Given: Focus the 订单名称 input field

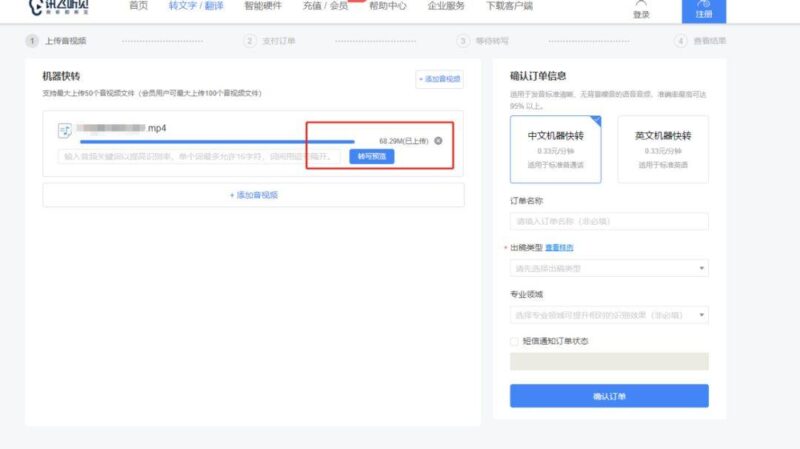Looking at the screenshot, I should point(609,221).
